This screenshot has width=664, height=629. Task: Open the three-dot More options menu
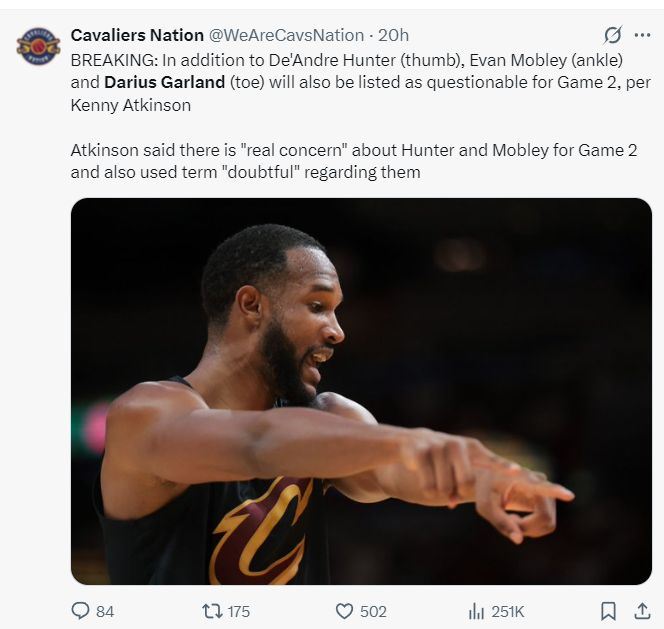coord(642,35)
